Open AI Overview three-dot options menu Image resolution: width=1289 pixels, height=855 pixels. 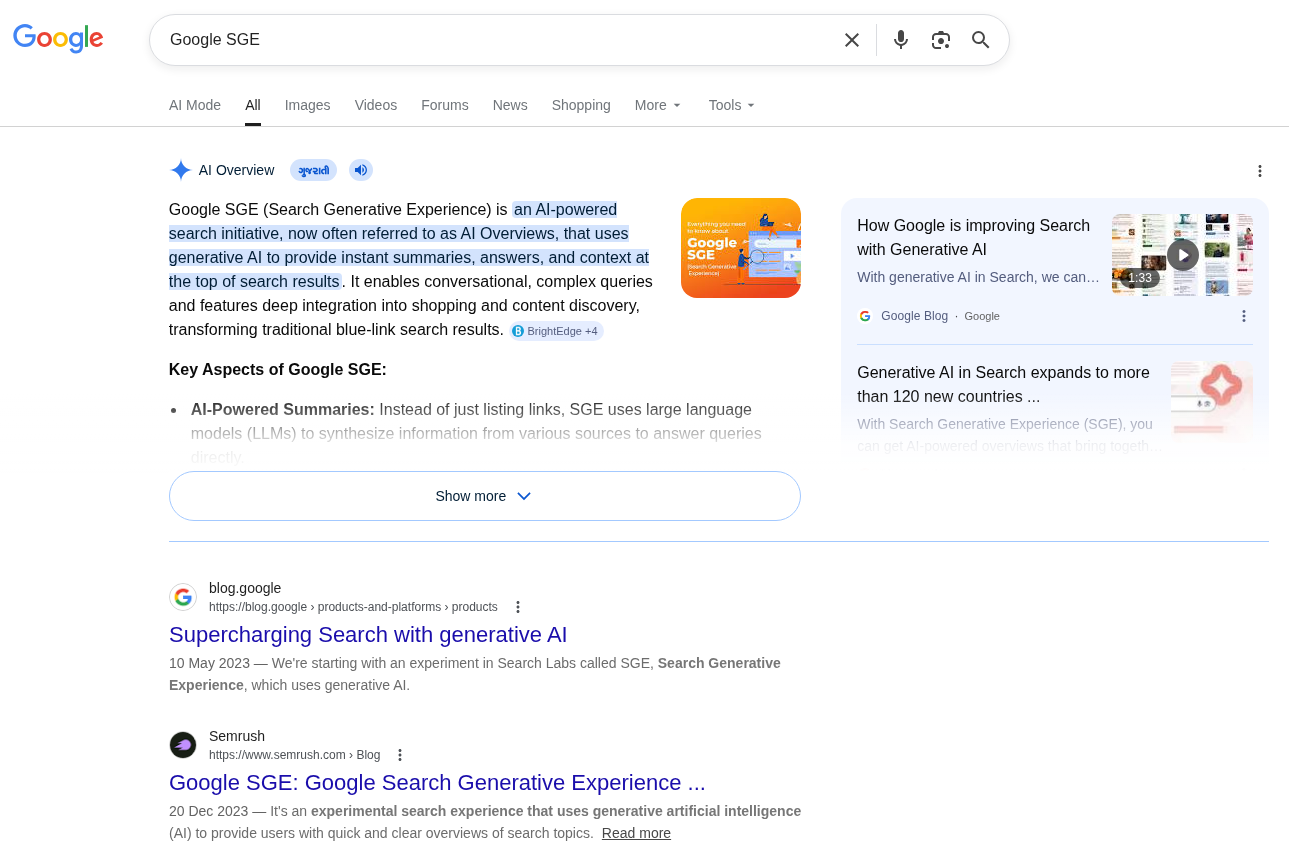pos(1260,171)
